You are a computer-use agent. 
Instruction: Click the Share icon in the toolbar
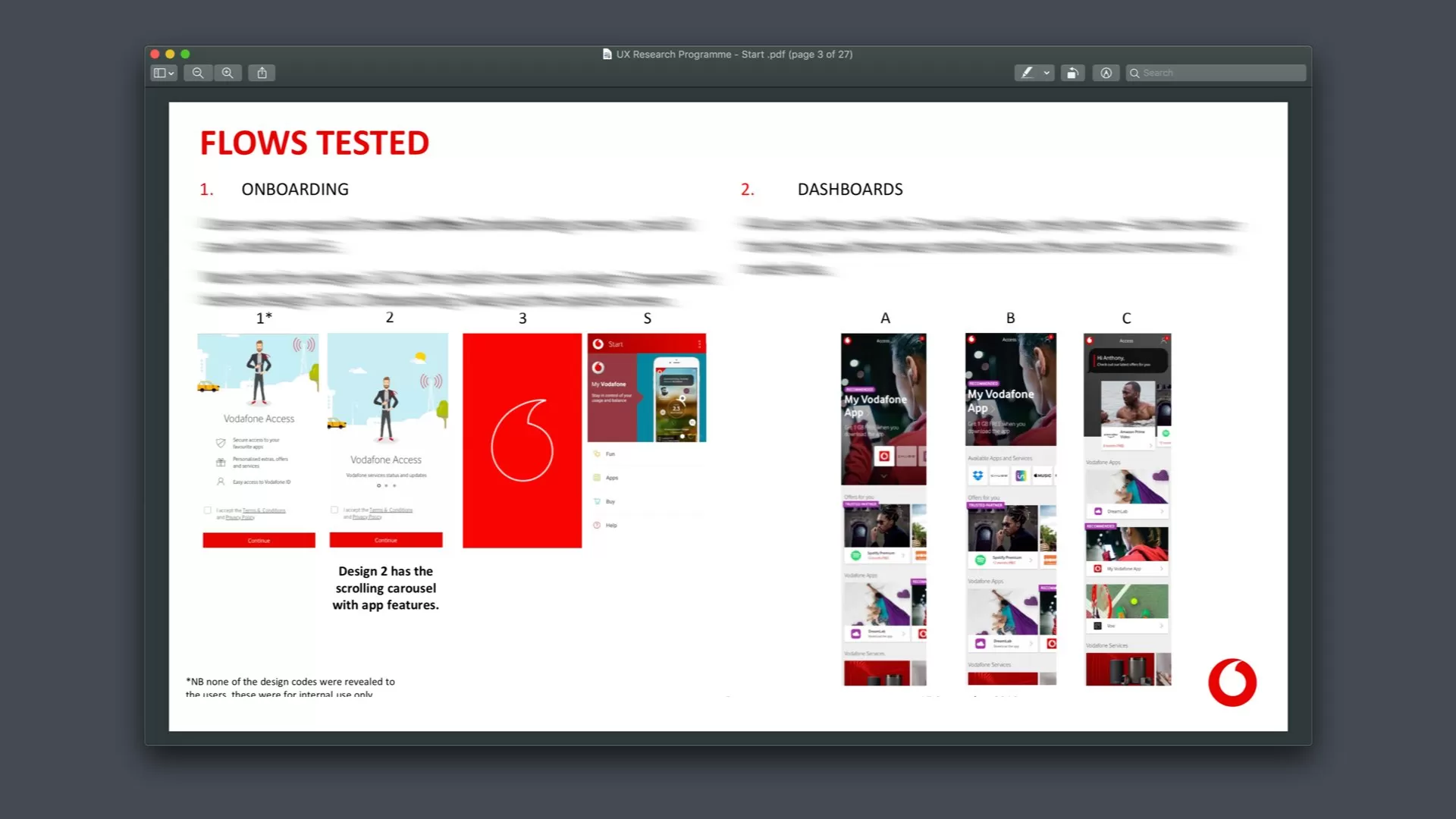pos(262,73)
